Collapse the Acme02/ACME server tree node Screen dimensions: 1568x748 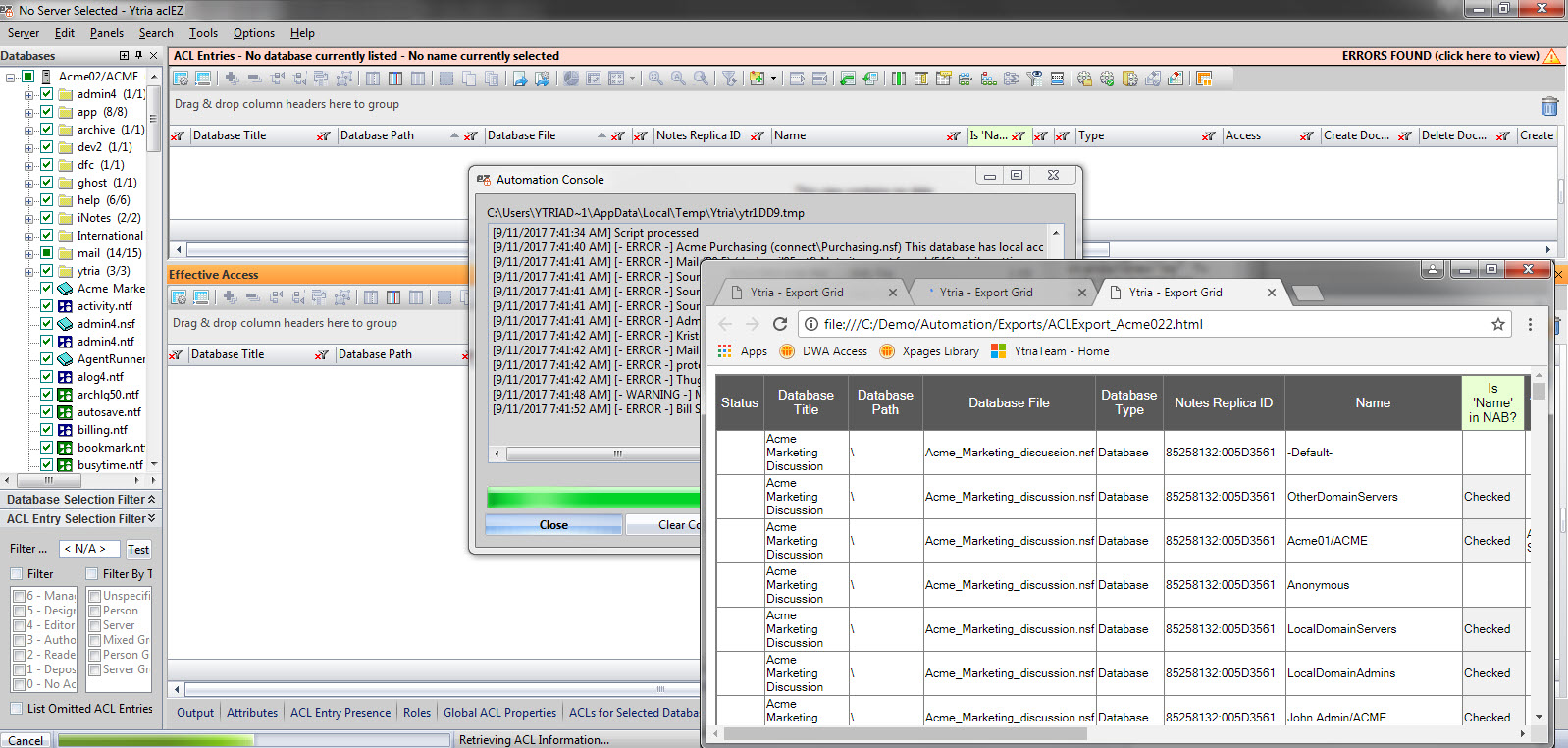11,77
